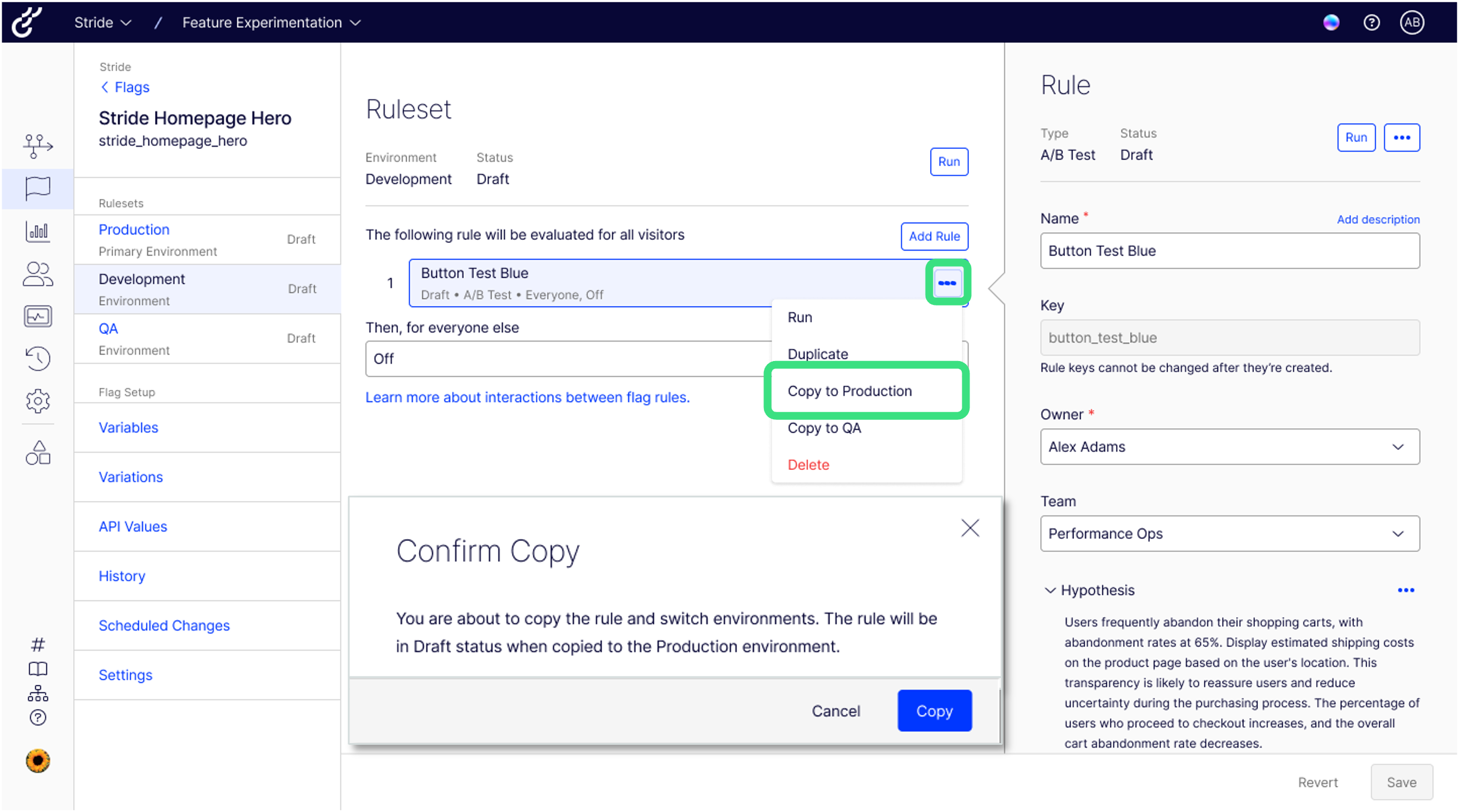1459x812 pixels.
Task: Open Scheduled Changes
Action: [x=164, y=625]
